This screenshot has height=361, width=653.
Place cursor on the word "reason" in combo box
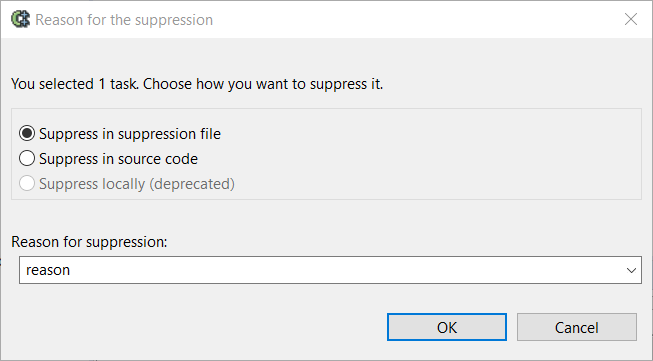pos(48,270)
